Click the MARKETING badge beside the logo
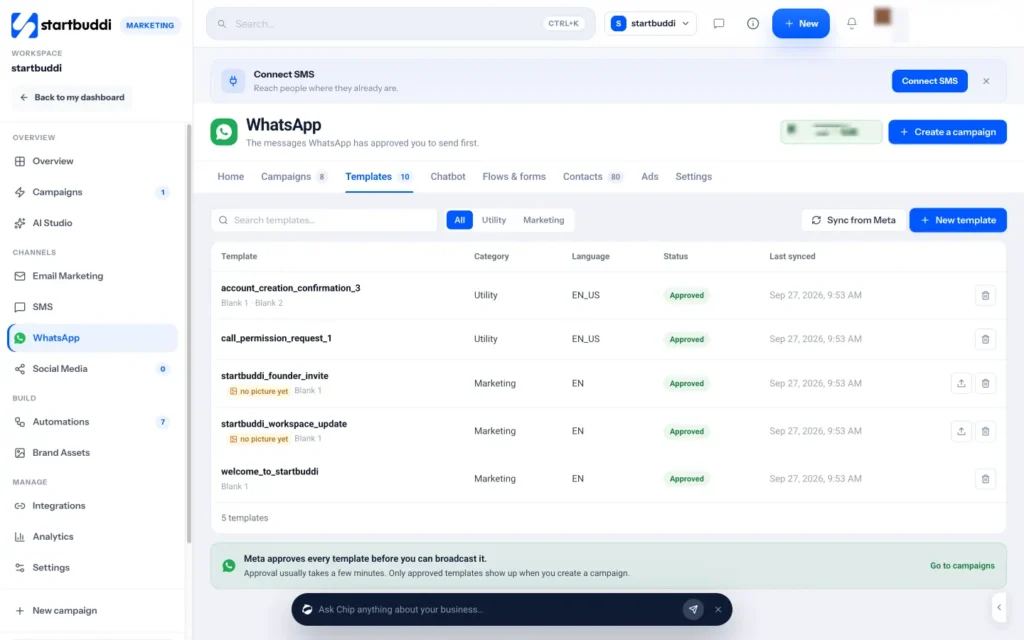The height and width of the screenshot is (640, 1024). [150, 25]
